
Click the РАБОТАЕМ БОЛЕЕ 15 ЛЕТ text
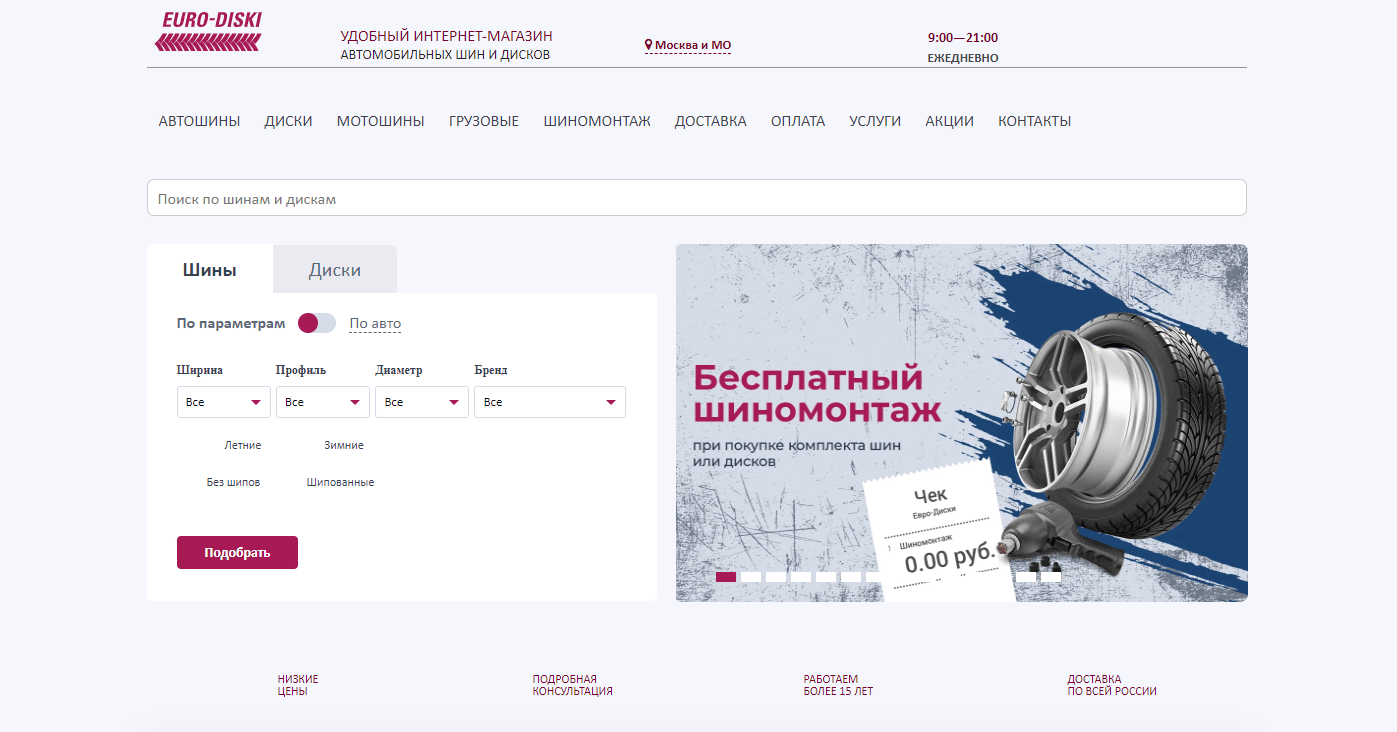[x=838, y=685]
